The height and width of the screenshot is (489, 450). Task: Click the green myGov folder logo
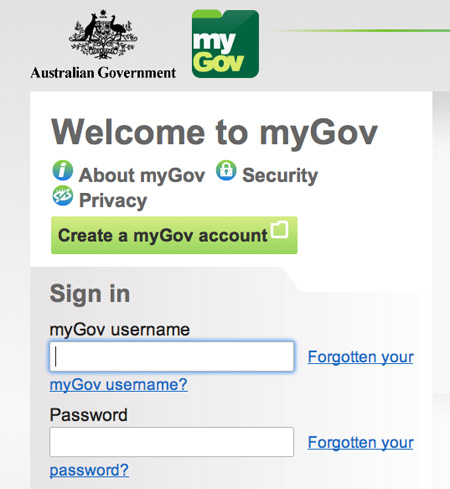225,44
